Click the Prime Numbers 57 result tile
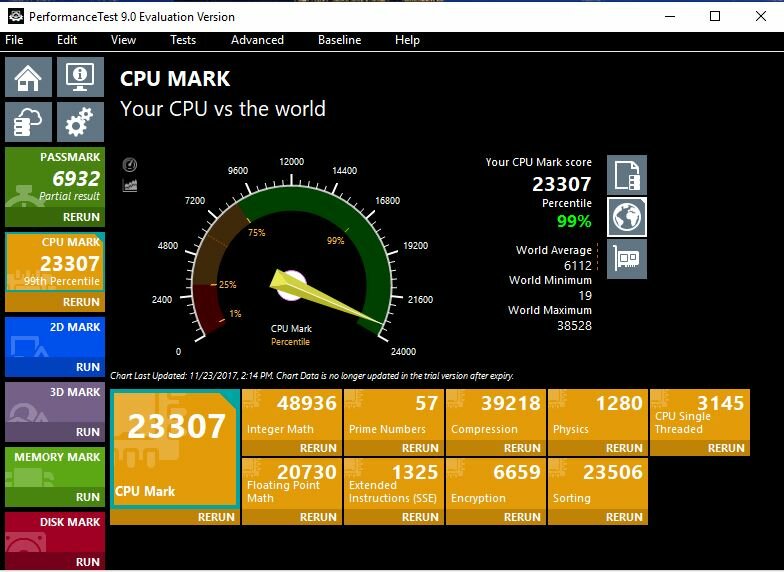Viewport: 784px width, 572px height. pos(394,415)
